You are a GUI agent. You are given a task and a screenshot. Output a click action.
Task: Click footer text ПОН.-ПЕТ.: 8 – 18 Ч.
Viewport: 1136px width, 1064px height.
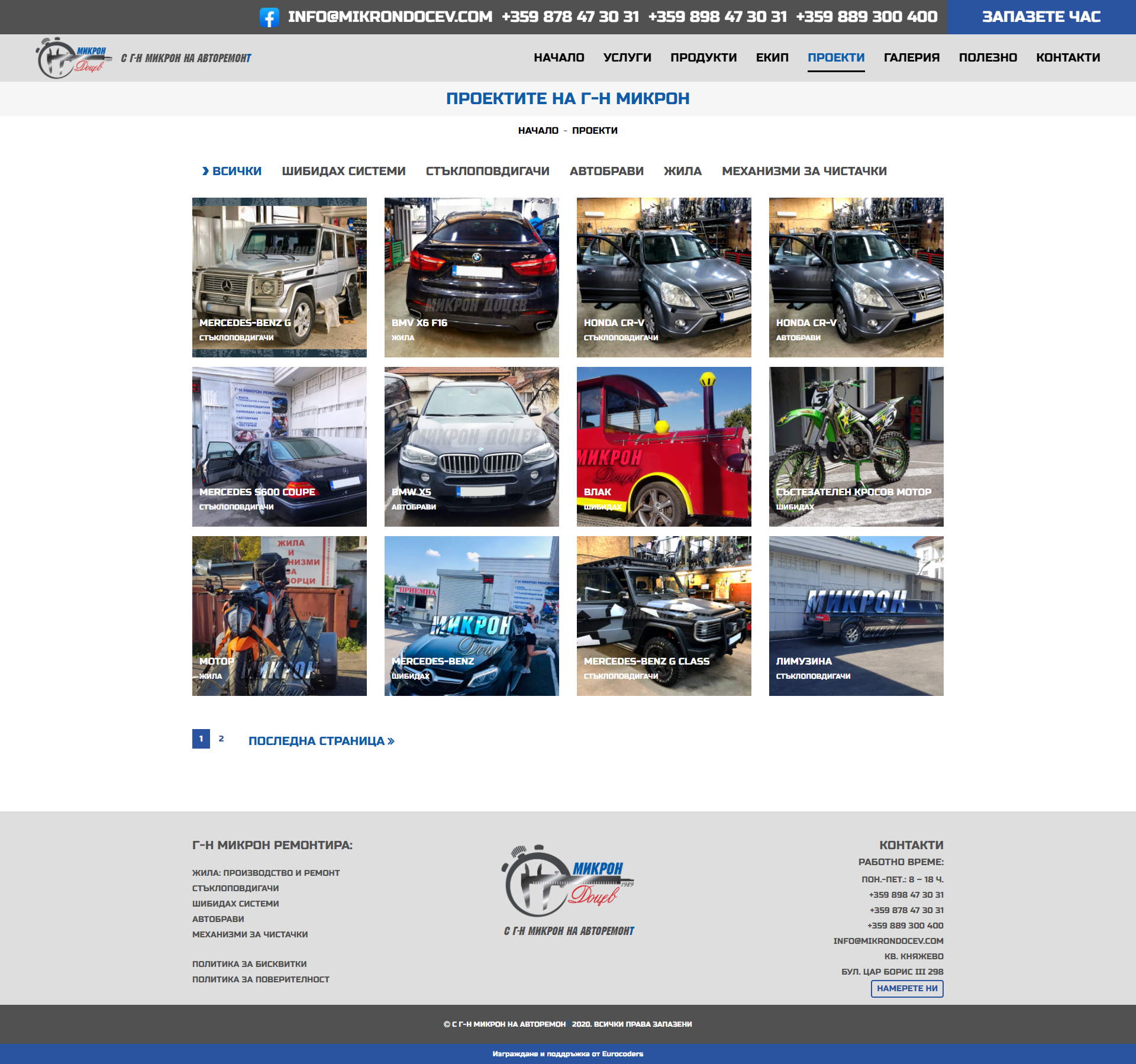tap(903, 879)
